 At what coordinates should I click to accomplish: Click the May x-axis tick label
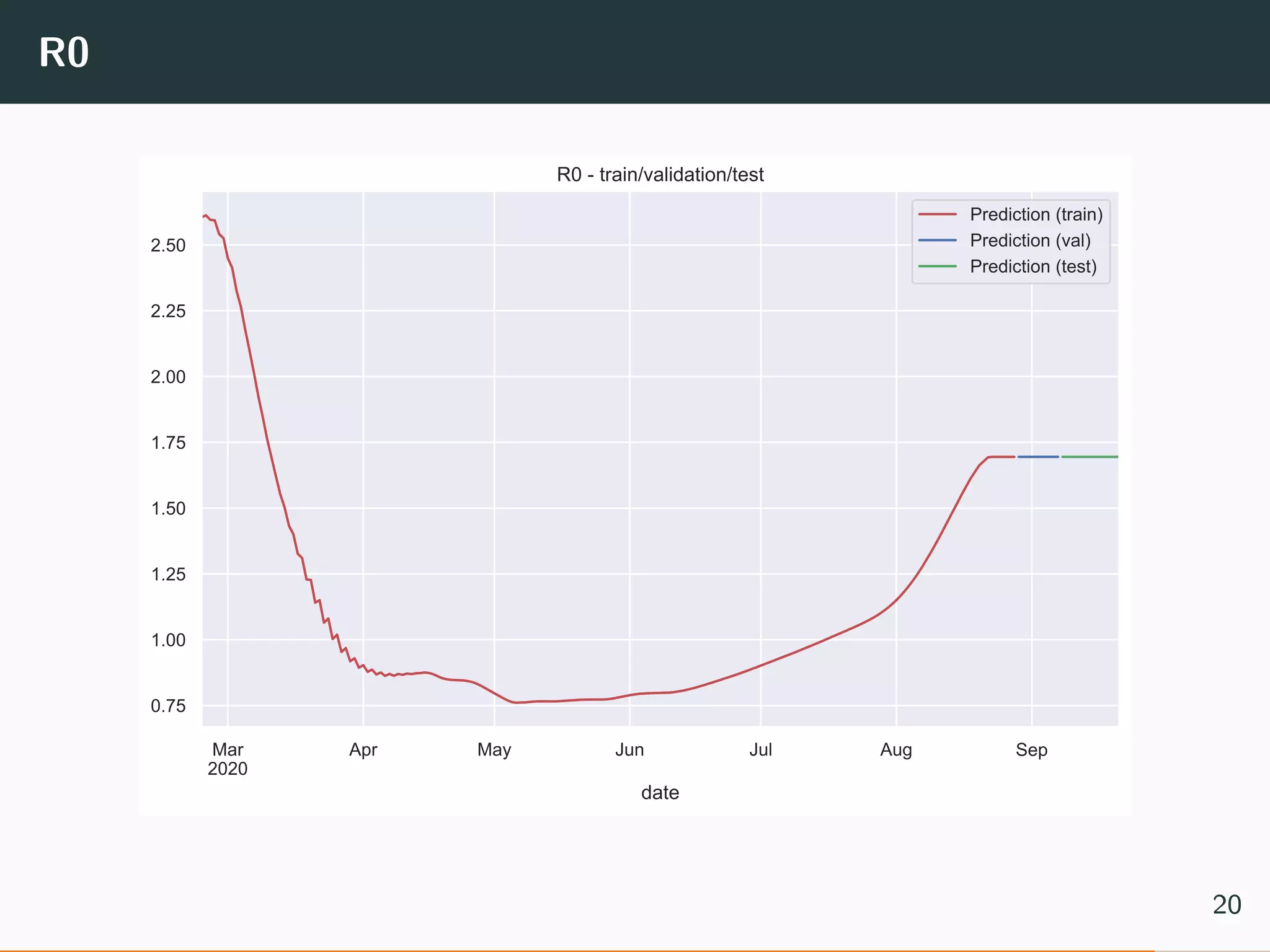pos(494,750)
